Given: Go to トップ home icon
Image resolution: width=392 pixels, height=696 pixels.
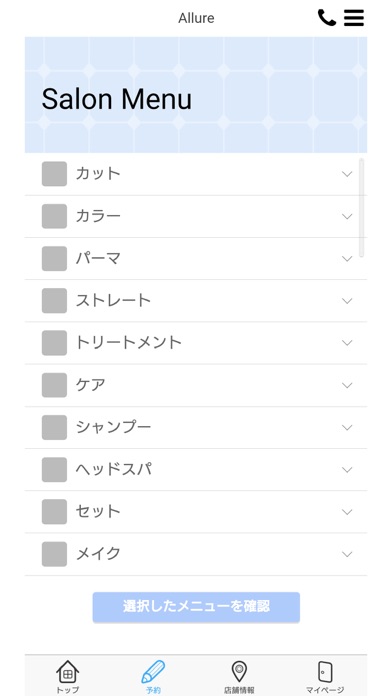Looking at the screenshot, I should (x=67, y=672).
